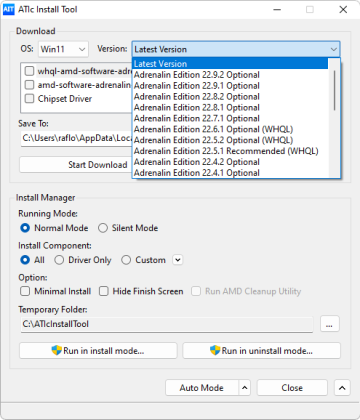
Task: Select the All install component option
Action: click(x=25, y=260)
